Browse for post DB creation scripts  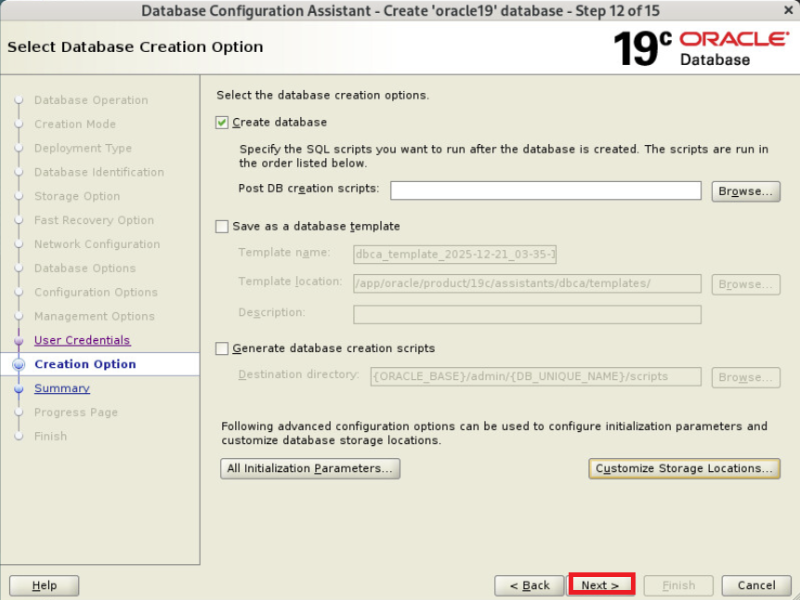point(745,191)
